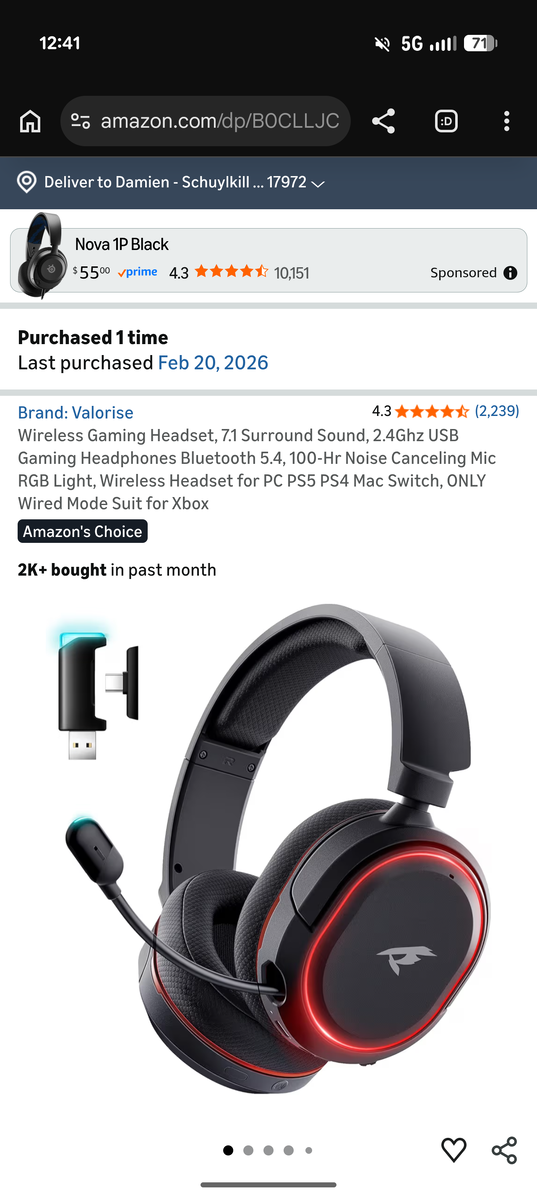Tap the delivery location pin icon

pyautogui.click(x=27, y=183)
